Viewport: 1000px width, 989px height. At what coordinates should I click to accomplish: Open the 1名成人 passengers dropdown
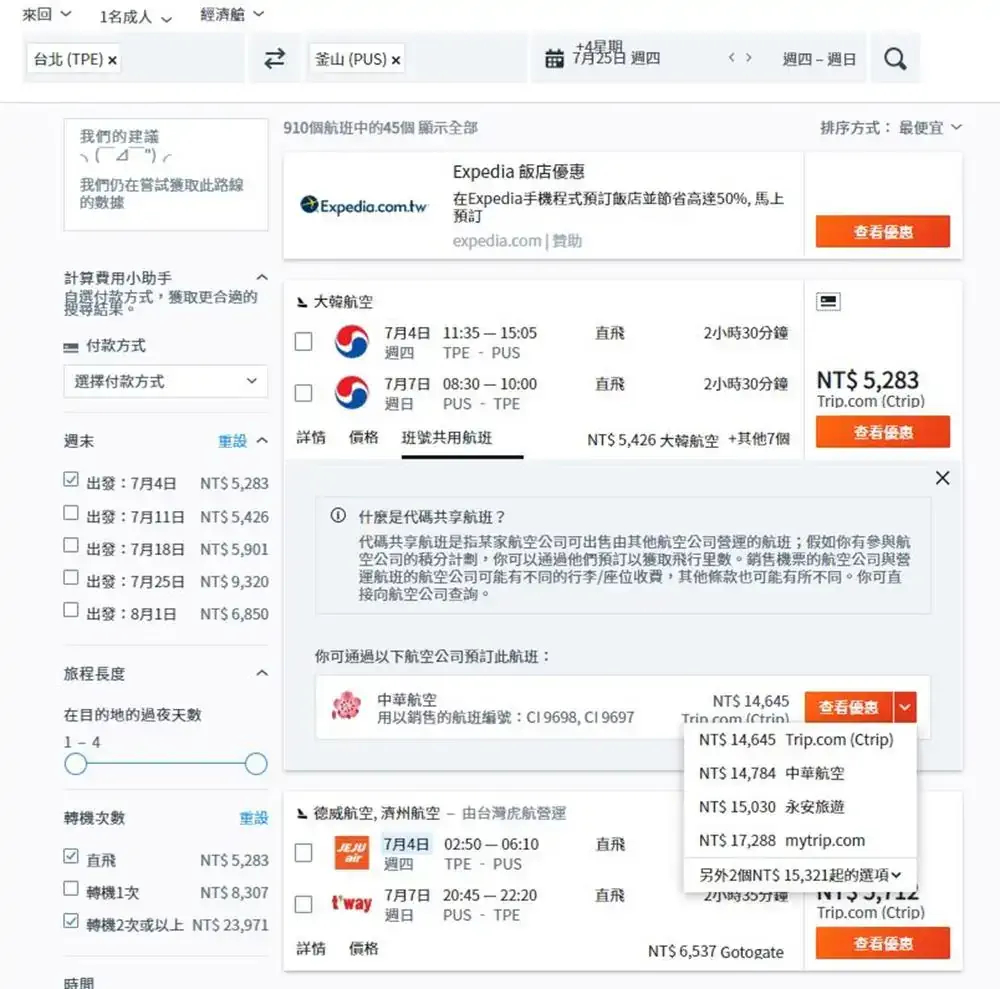point(135,17)
